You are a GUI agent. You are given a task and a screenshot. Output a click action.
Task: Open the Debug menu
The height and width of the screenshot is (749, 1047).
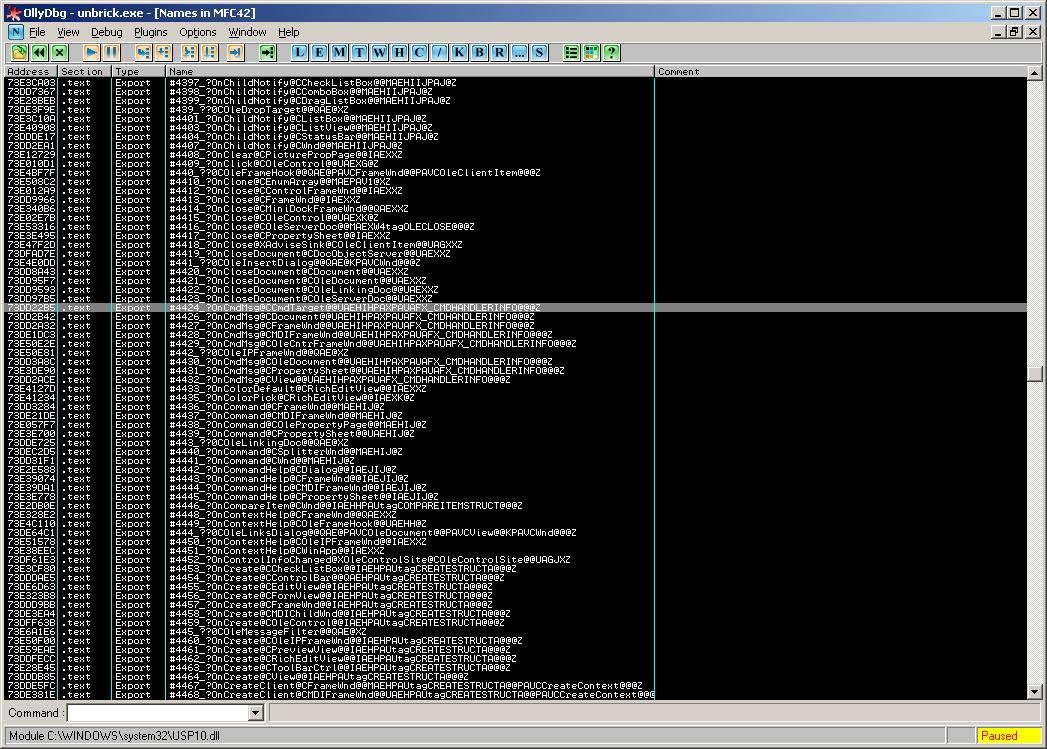click(107, 32)
